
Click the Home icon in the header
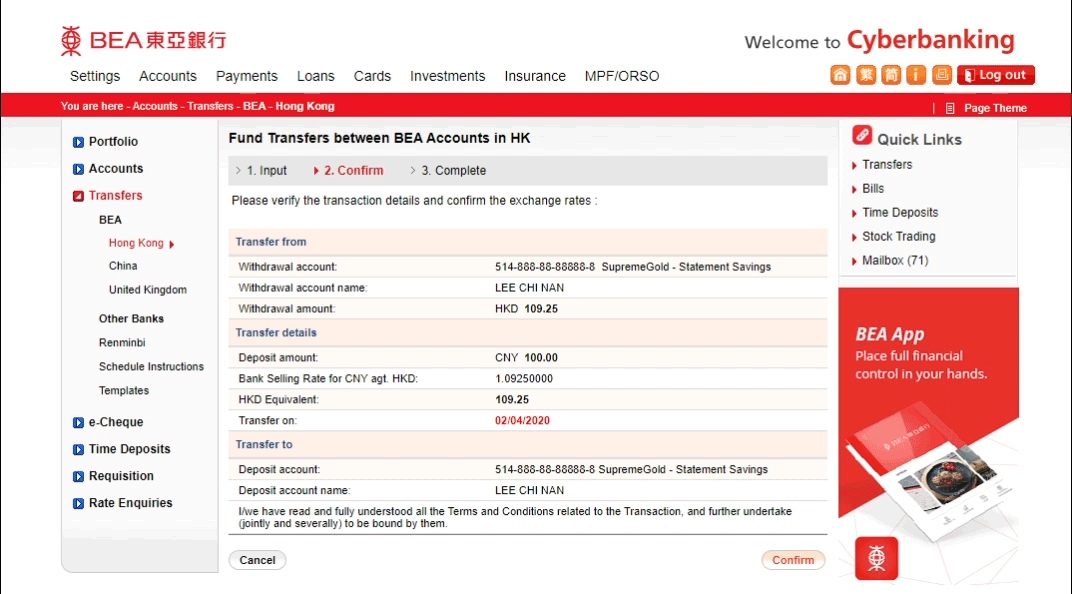click(x=840, y=75)
